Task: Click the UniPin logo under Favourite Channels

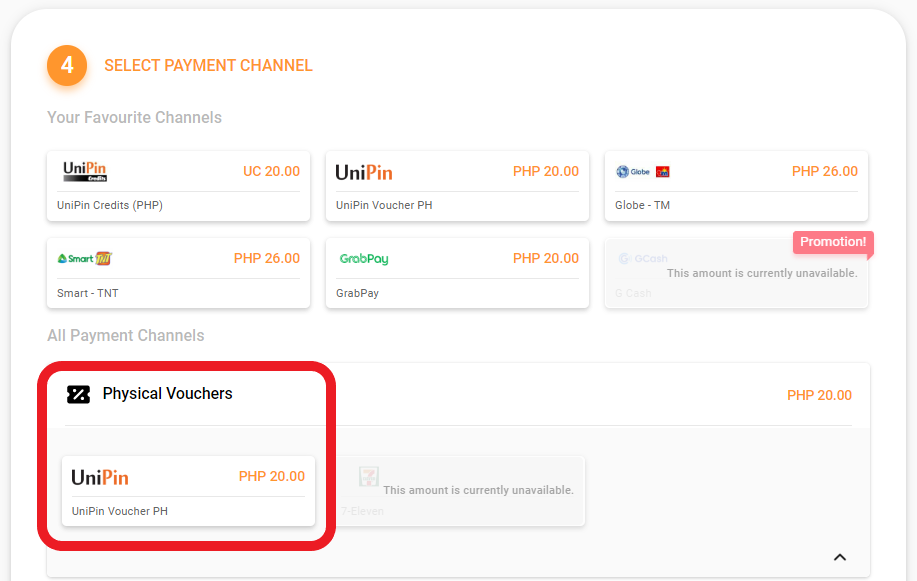Action: 364,172
